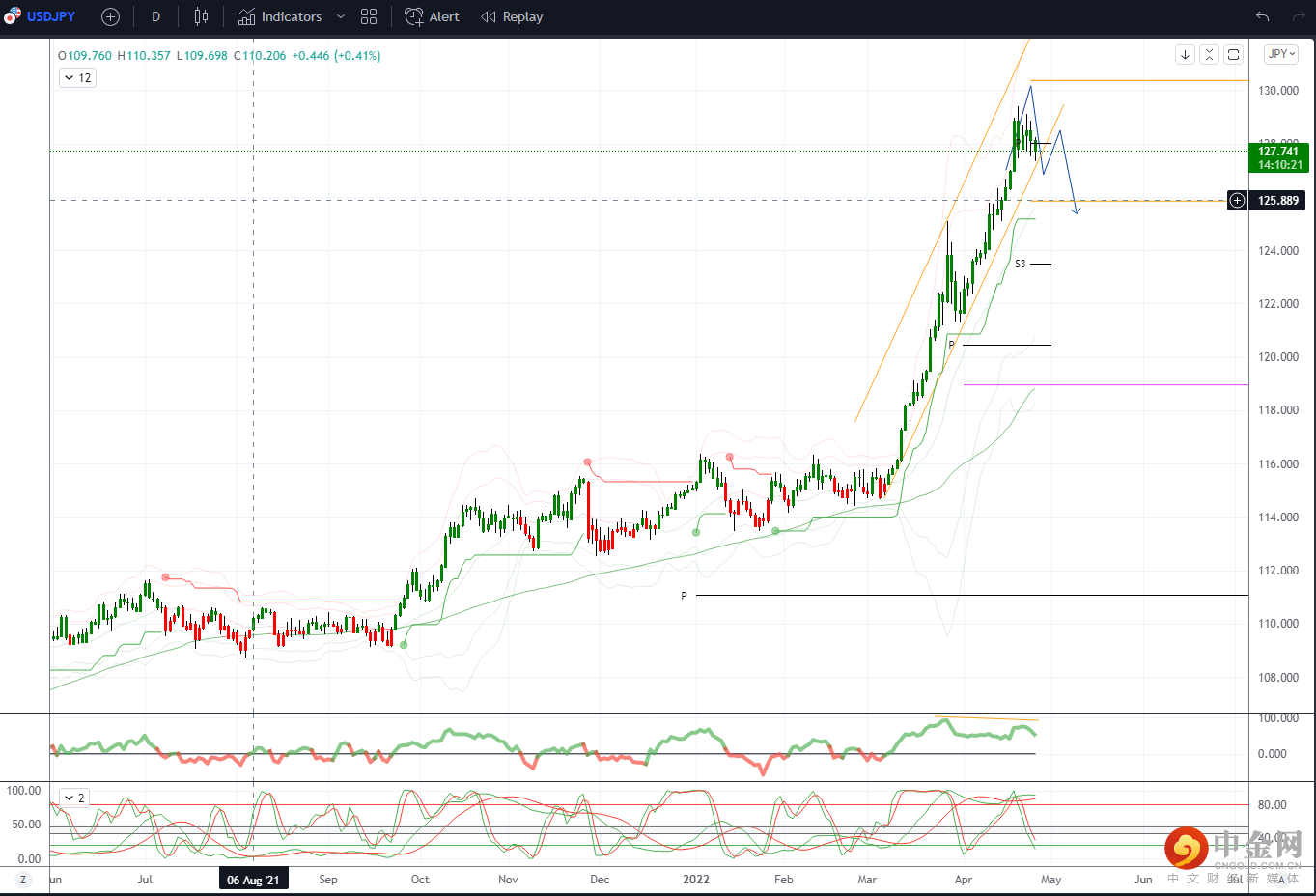Toggle the Z timezone button
Image resolution: width=1316 pixels, height=896 pixels.
click(x=22, y=880)
